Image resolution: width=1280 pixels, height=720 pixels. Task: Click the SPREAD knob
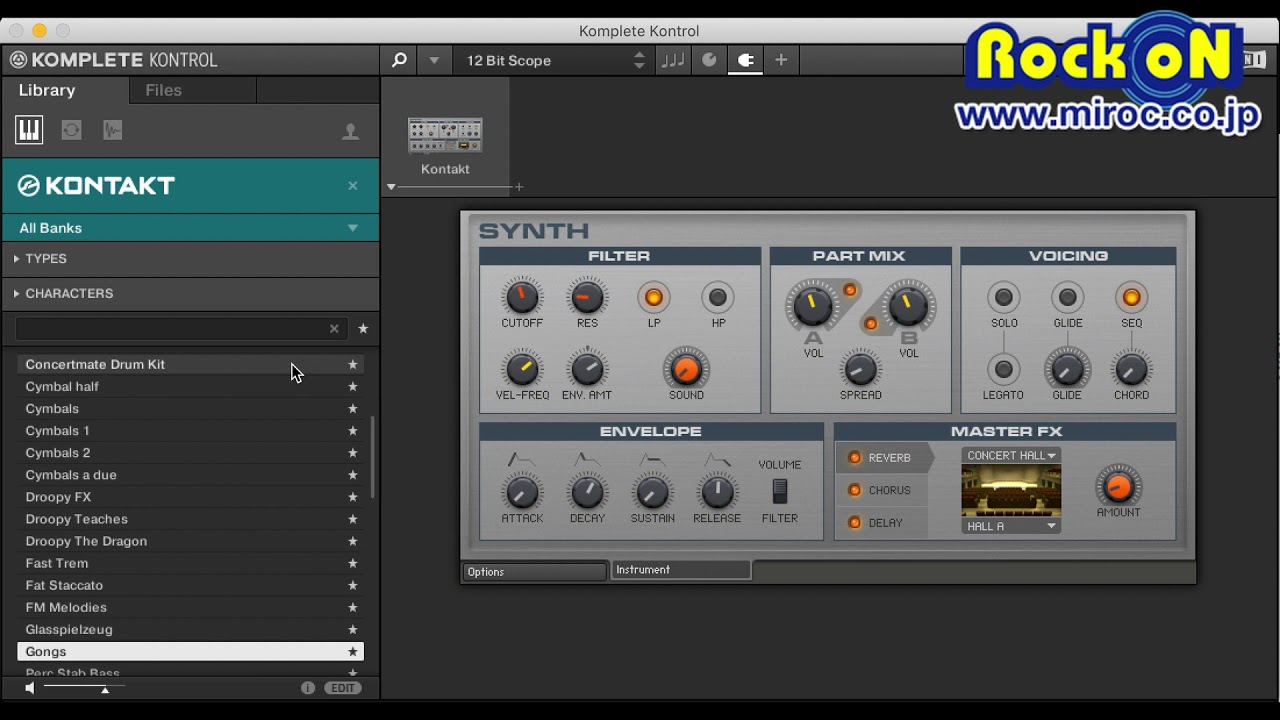[860, 369]
